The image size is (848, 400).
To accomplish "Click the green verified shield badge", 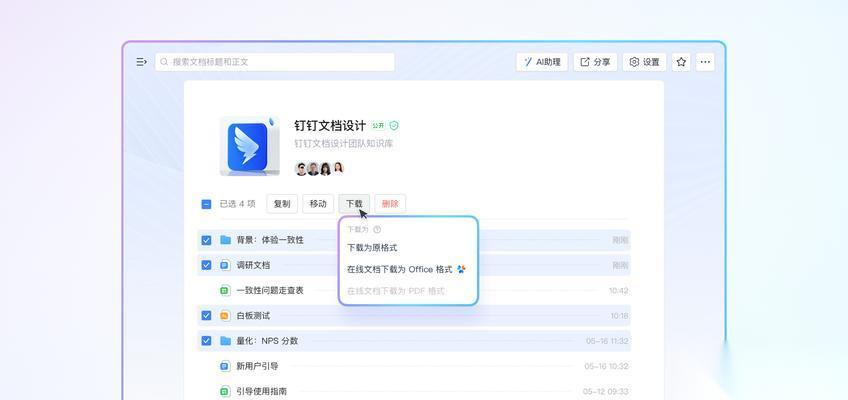I will click(394, 126).
